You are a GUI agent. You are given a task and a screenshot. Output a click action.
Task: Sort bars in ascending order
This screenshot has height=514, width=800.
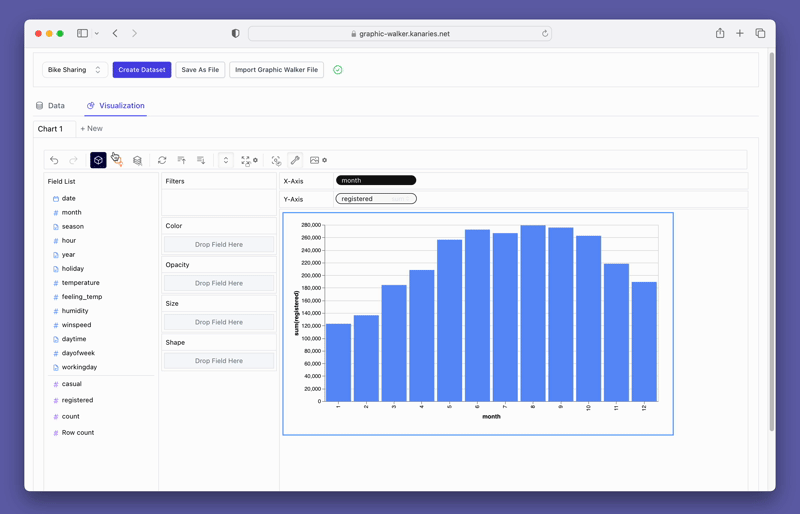coord(182,160)
